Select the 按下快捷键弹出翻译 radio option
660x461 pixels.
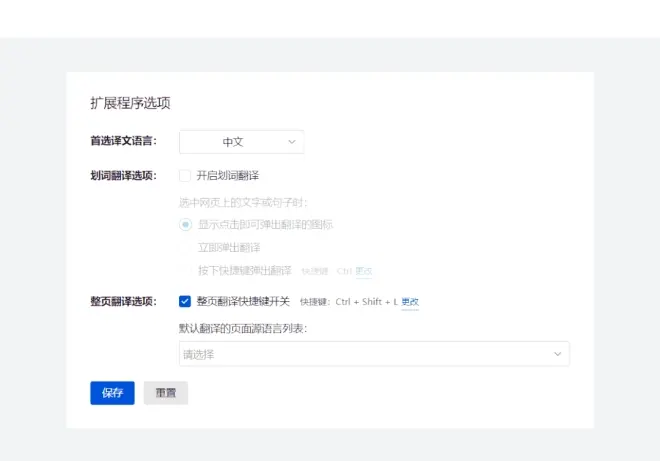(x=185, y=270)
